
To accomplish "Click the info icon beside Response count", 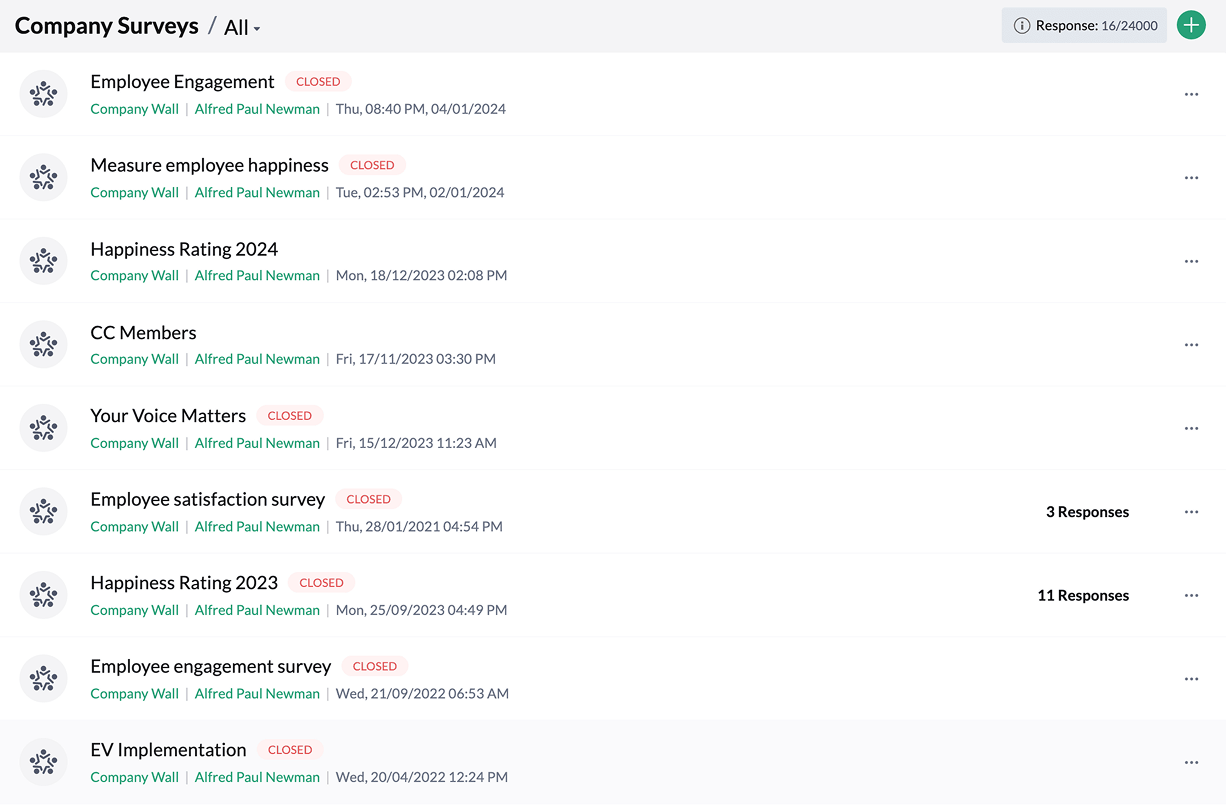I will [1021, 26].
